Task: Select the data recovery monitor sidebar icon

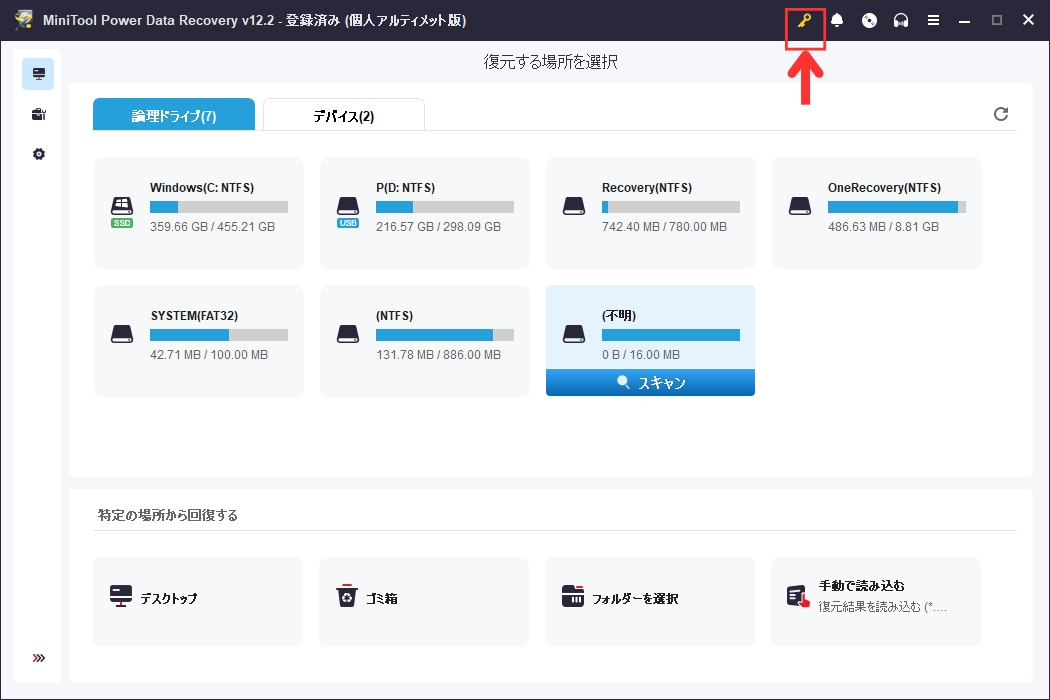Action: click(38, 74)
